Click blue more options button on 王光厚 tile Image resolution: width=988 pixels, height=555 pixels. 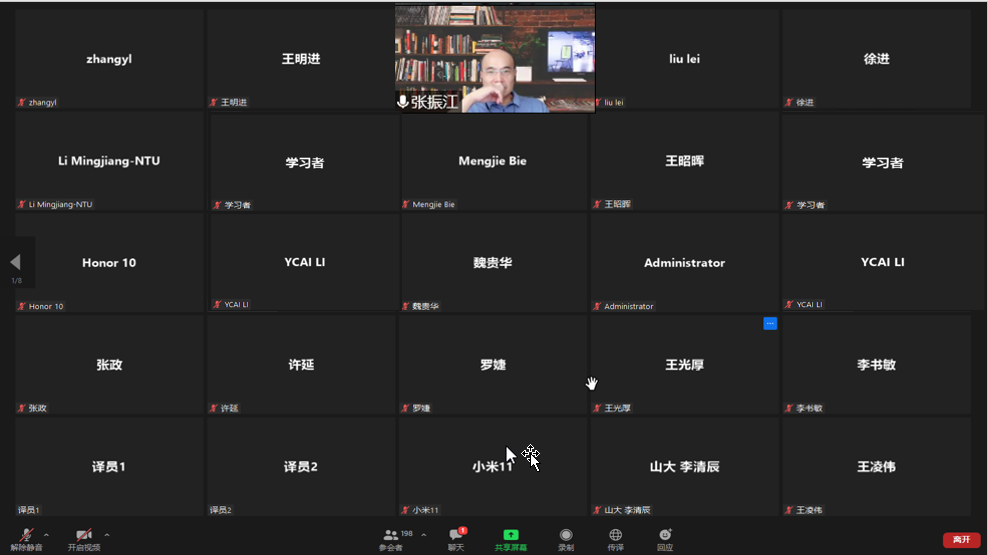click(x=770, y=323)
